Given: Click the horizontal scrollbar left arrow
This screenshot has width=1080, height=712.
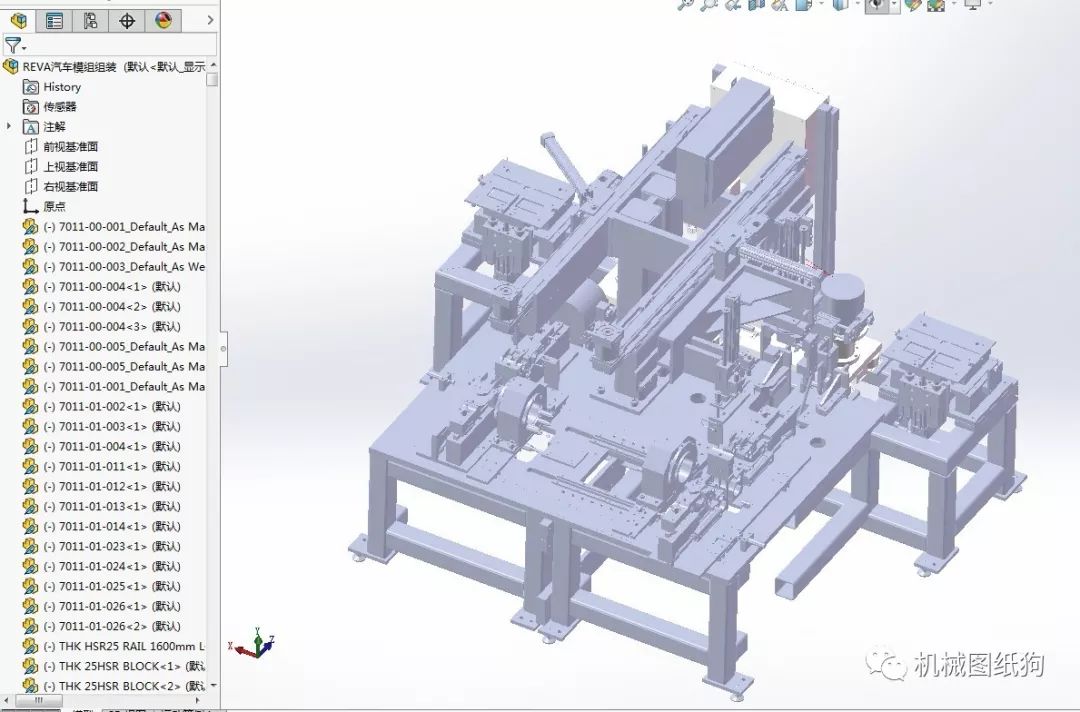Looking at the screenshot, I should 5,700.
